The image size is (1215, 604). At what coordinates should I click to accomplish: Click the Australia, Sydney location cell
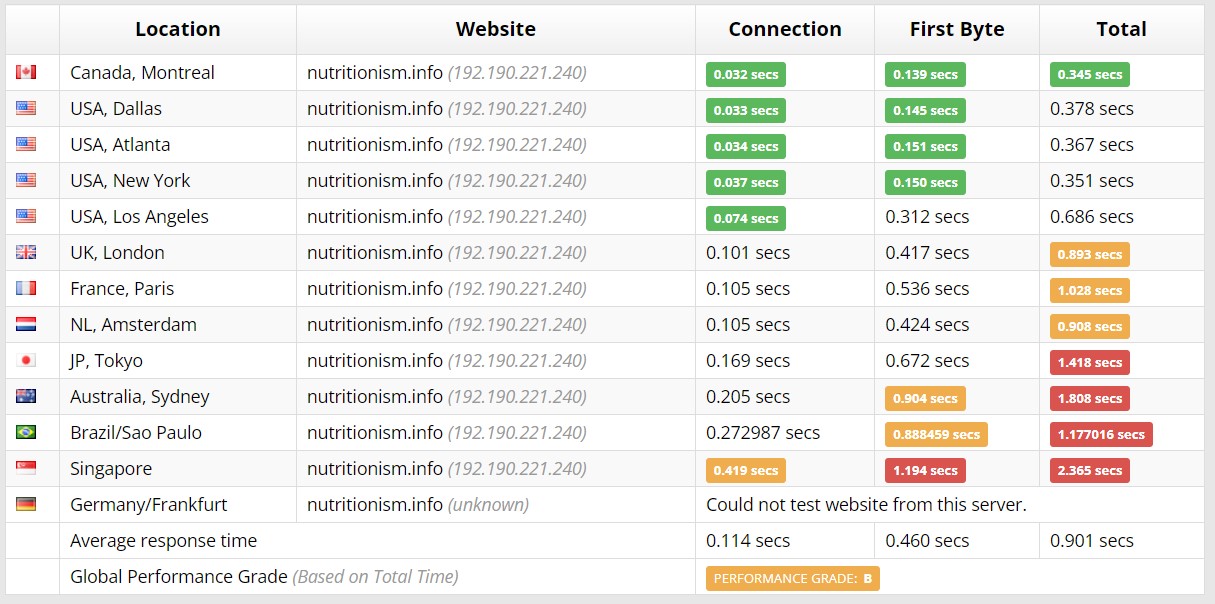tap(178, 396)
